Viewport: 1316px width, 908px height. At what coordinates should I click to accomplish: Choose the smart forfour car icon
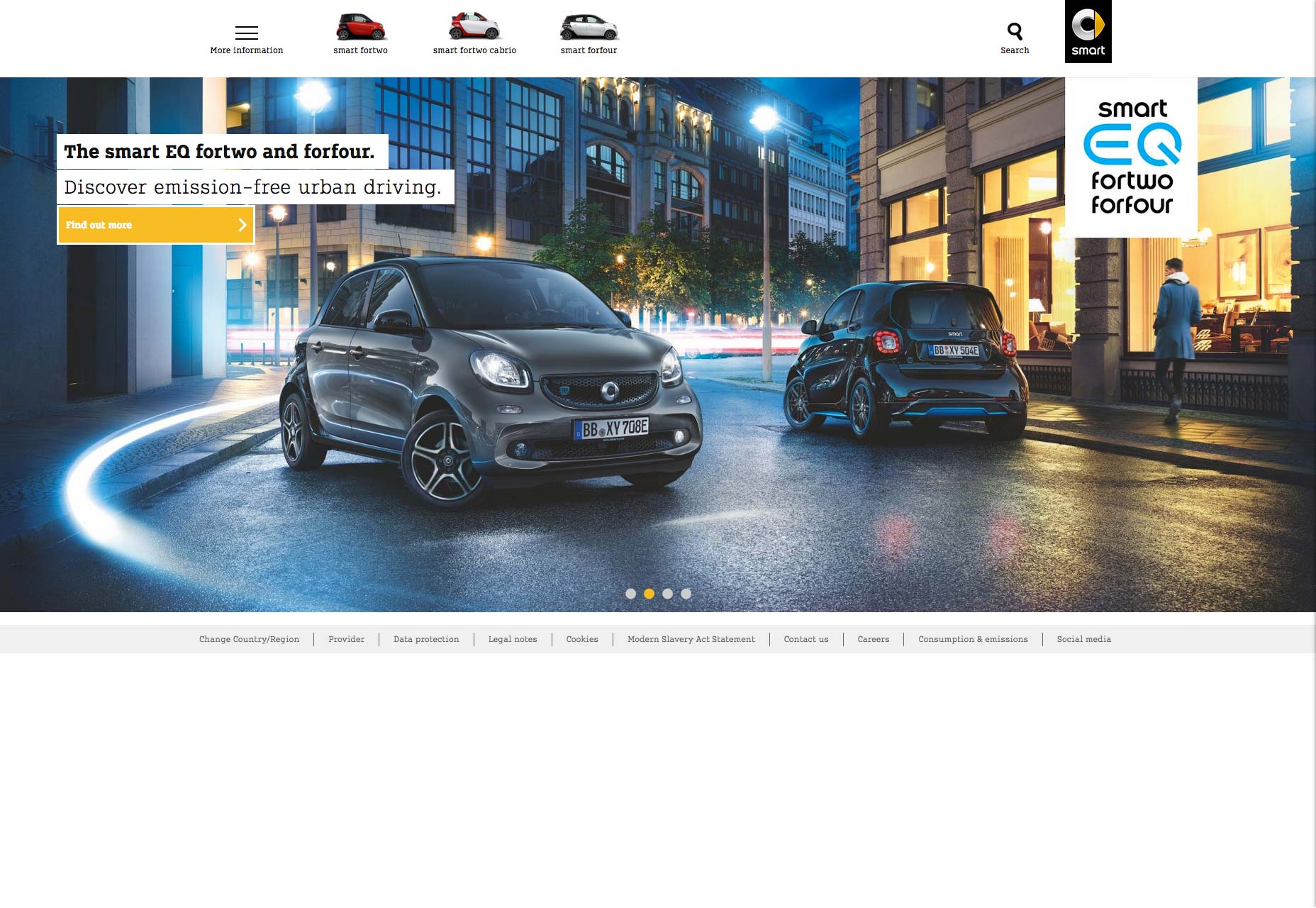pyautogui.click(x=589, y=27)
